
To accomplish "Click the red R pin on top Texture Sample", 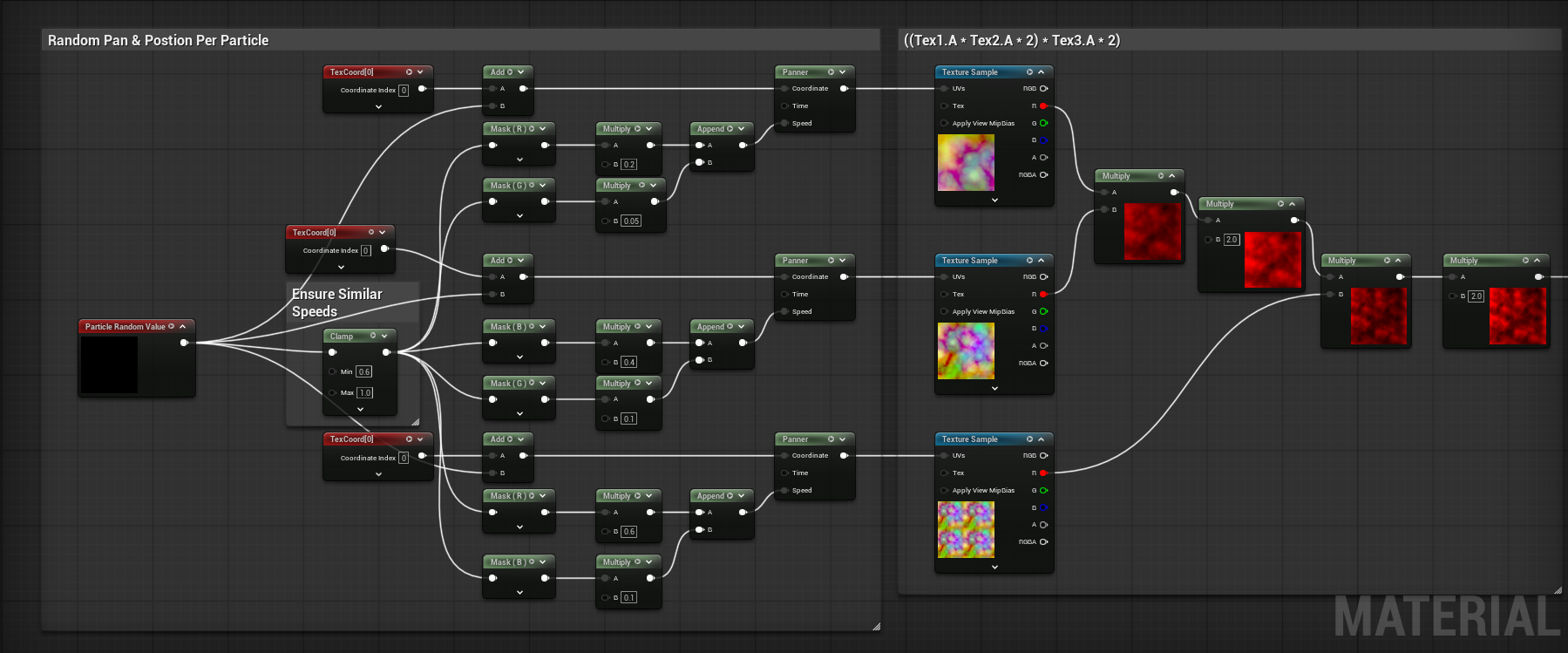I will 1043,106.
